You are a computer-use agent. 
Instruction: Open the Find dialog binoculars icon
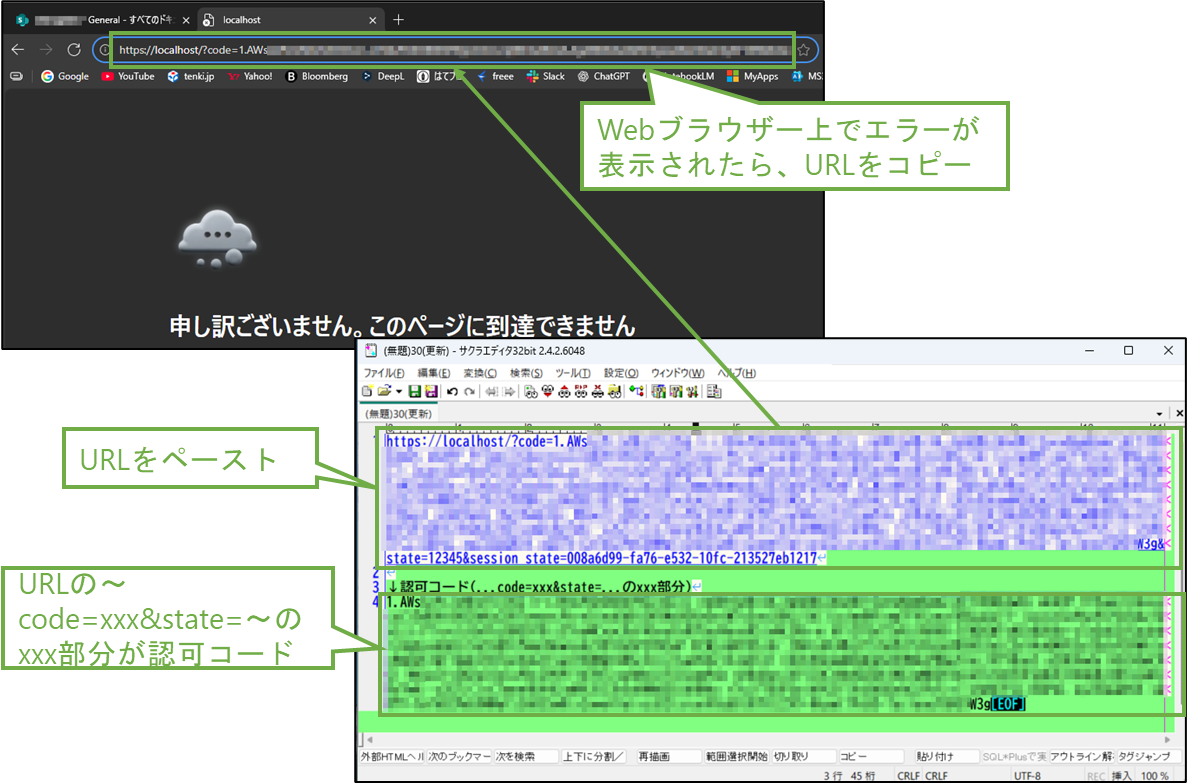pos(531,392)
